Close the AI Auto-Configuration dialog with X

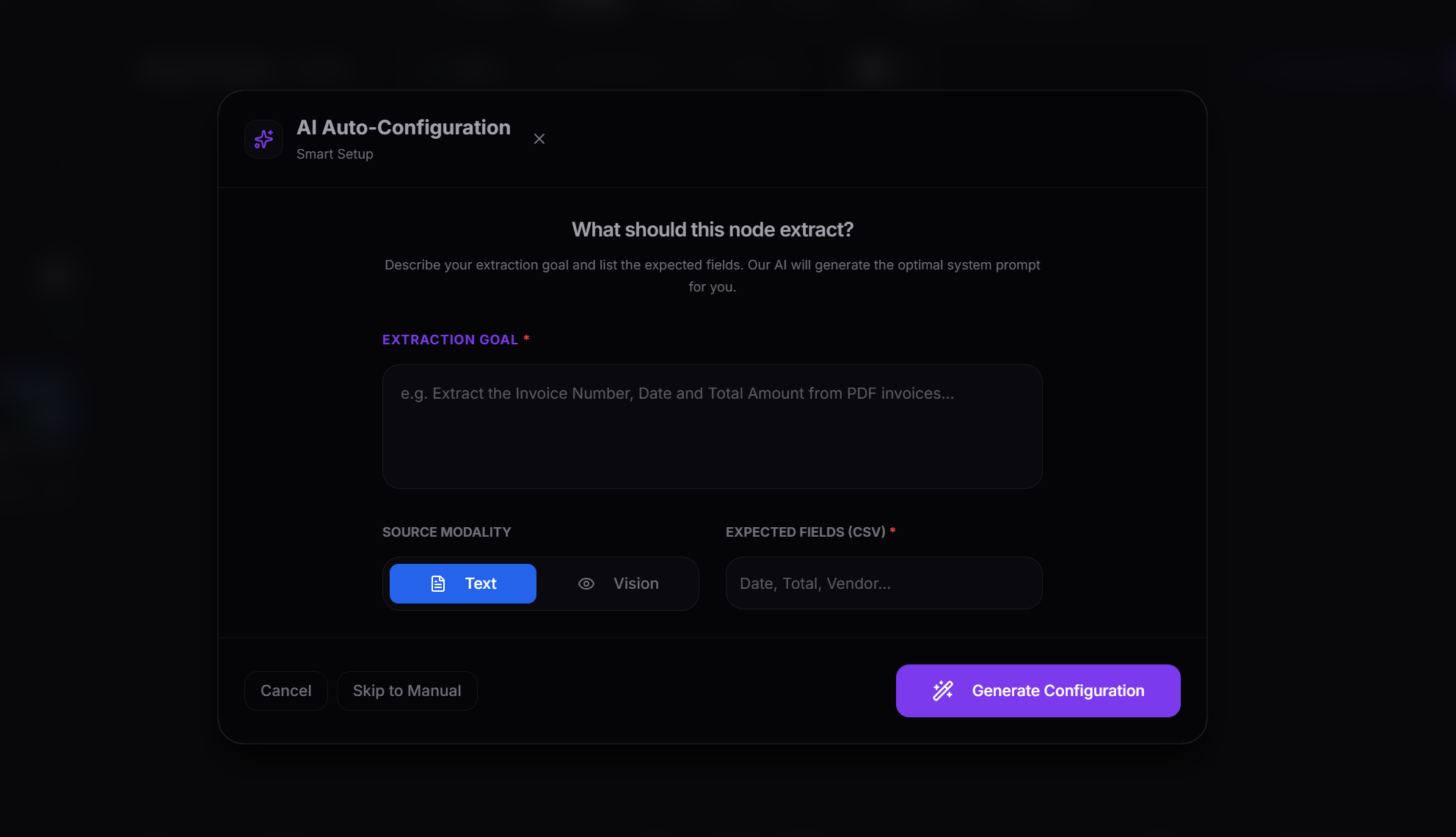point(539,139)
